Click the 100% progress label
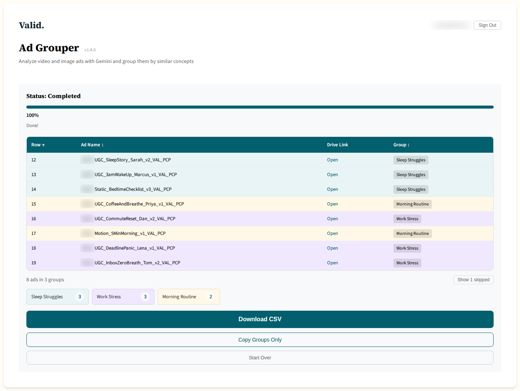 point(32,115)
